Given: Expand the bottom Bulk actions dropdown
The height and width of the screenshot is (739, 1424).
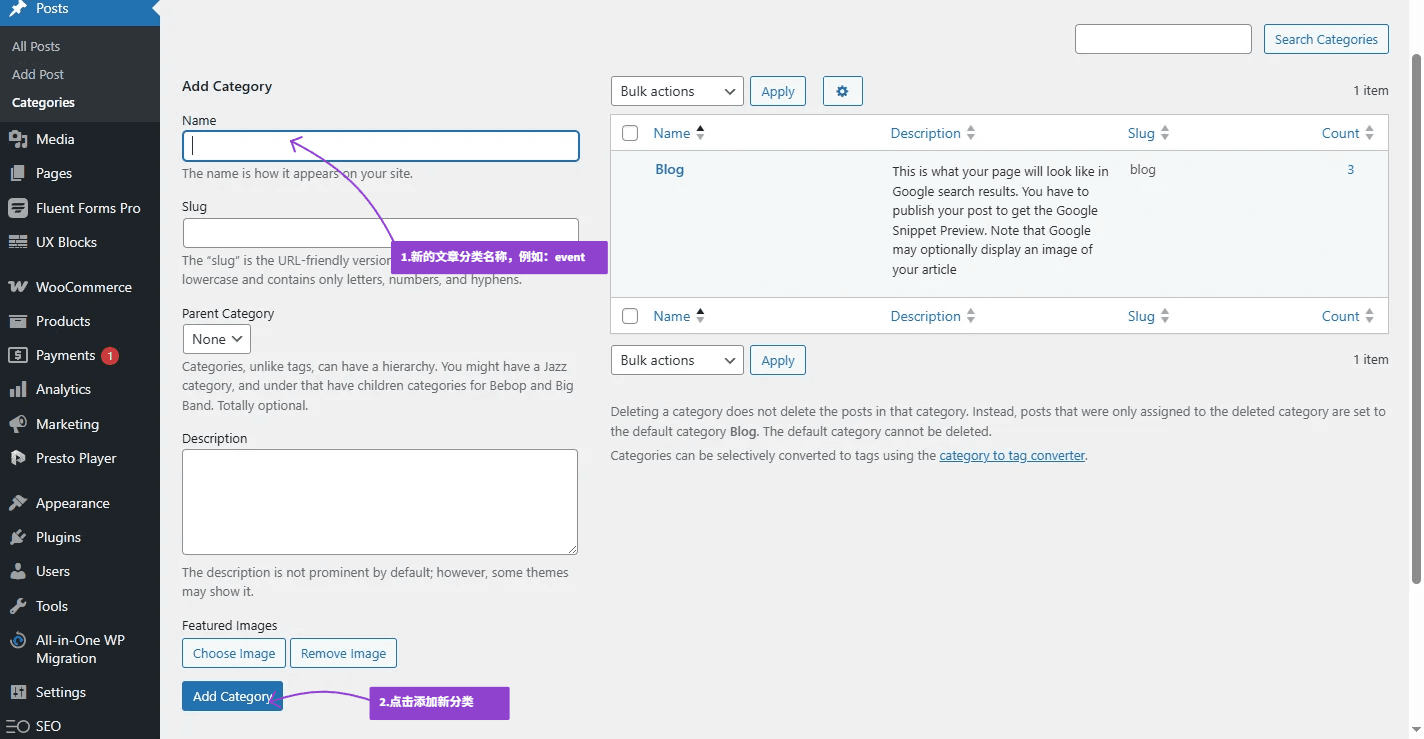Looking at the screenshot, I should pos(676,360).
